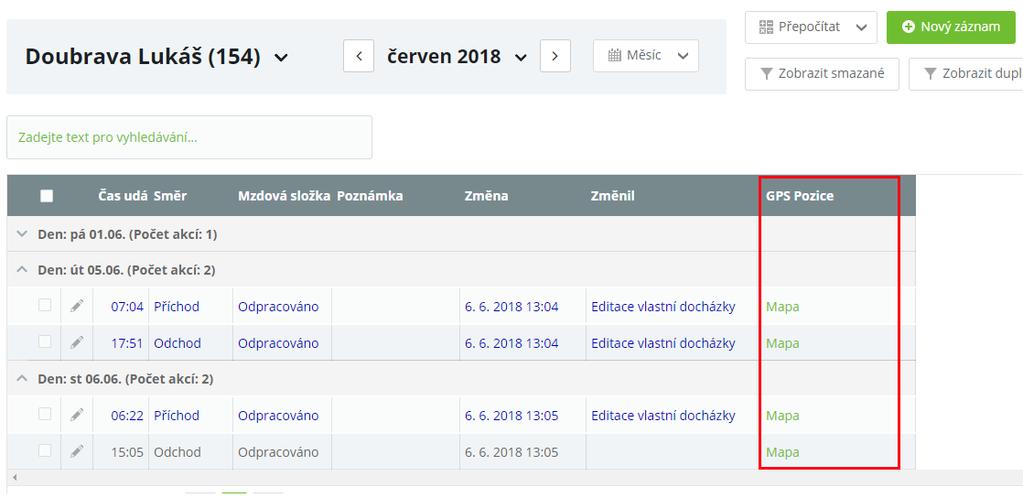Click 6. 6. 2018 13:04 in 17:51 row
The height and width of the screenshot is (498, 1023).
click(512, 343)
